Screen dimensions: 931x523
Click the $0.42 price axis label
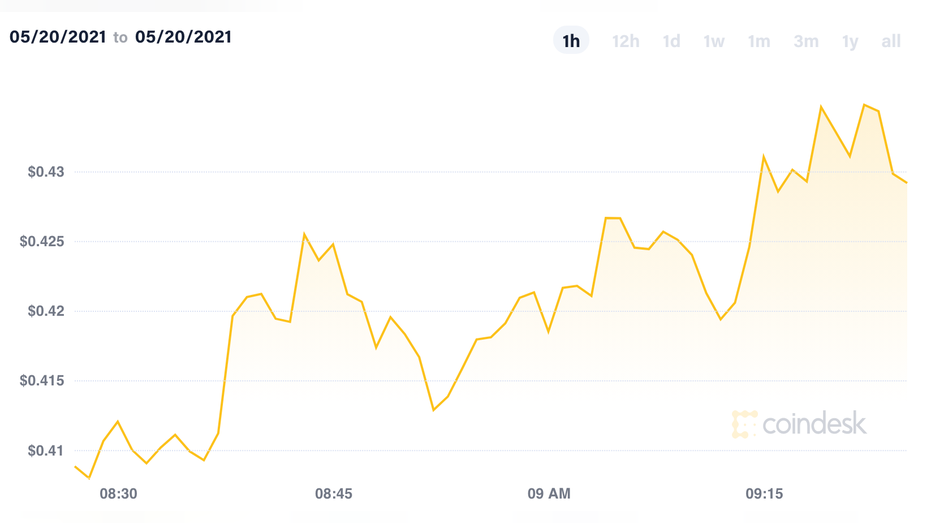(46, 311)
